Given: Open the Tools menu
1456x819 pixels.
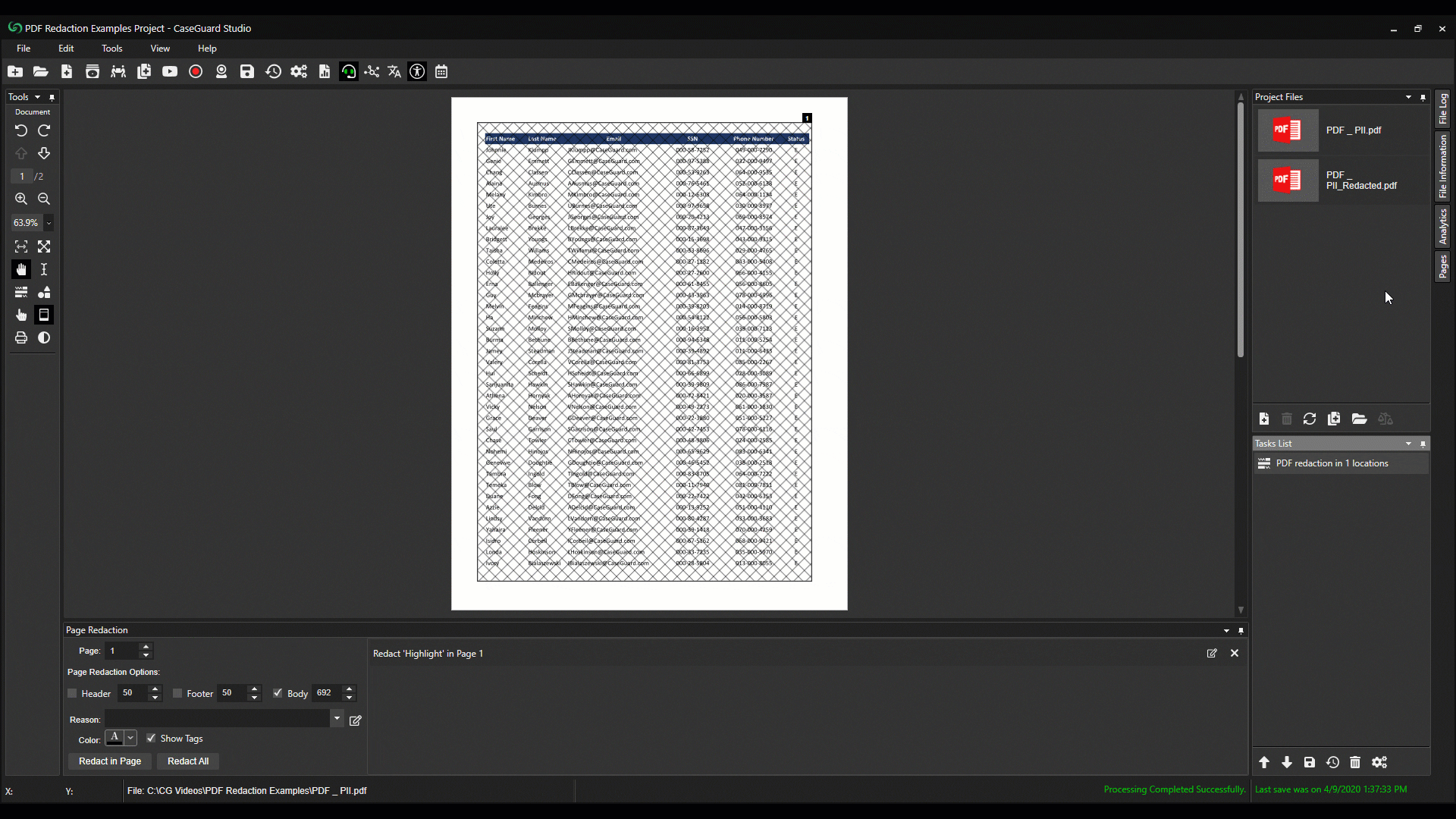Looking at the screenshot, I should click(x=111, y=48).
